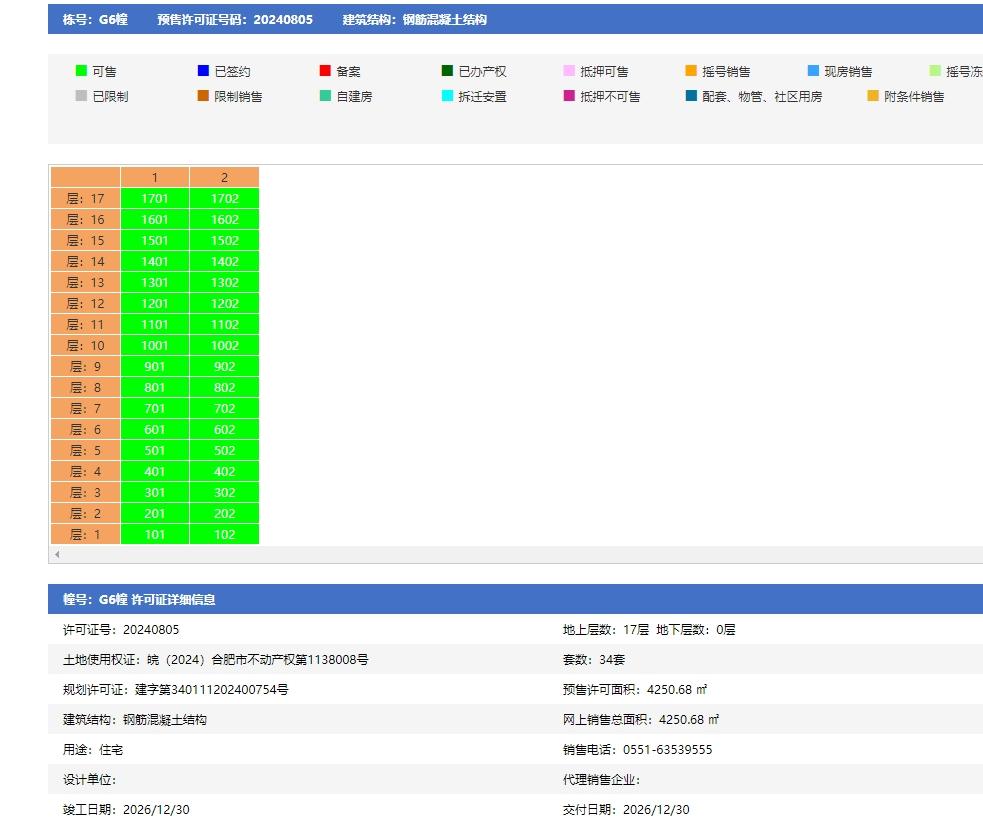The height and width of the screenshot is (818, 983).
Task: Select unit 1502
Action: point(224,241)
